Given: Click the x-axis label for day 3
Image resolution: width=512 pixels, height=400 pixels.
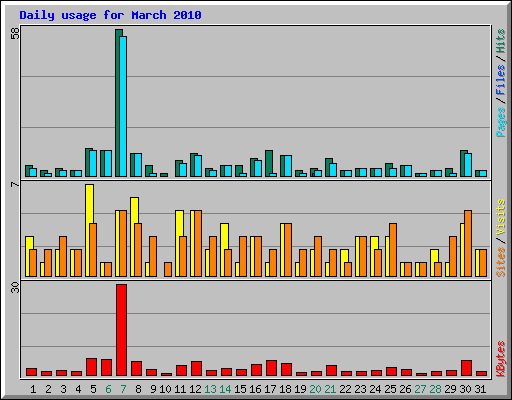Looking at the screenshot, I should point(63,389).
